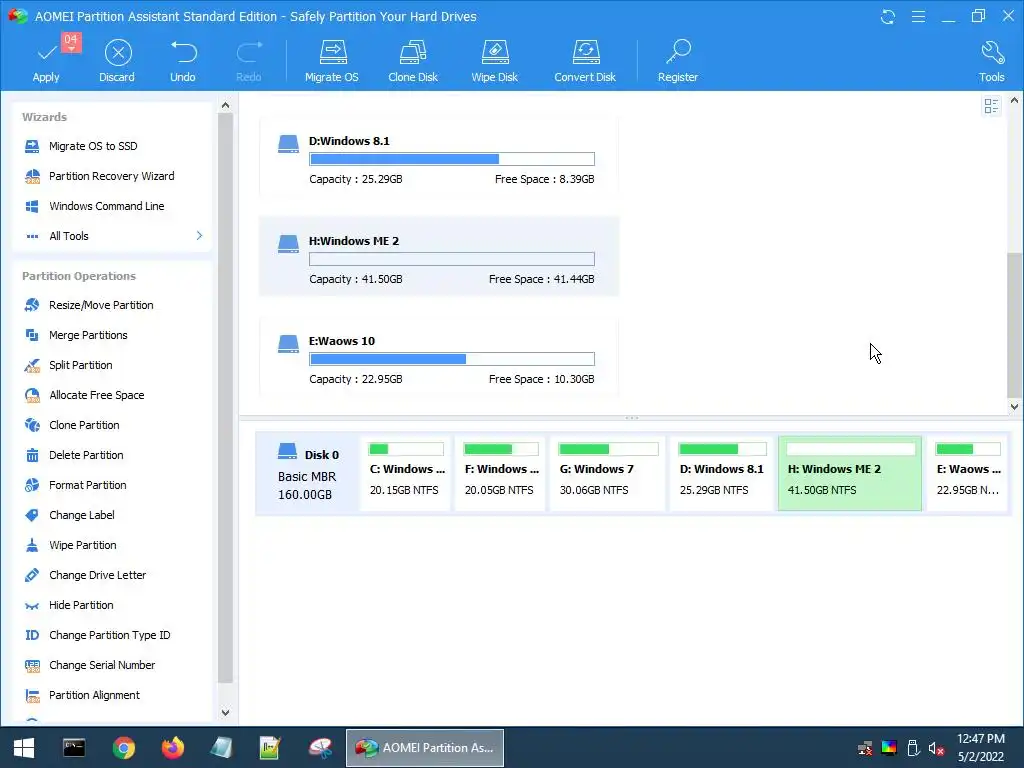Open the hamburger menu in the title bar
The height and width of the screenshot is (768, 1024).
coord(918,16)
